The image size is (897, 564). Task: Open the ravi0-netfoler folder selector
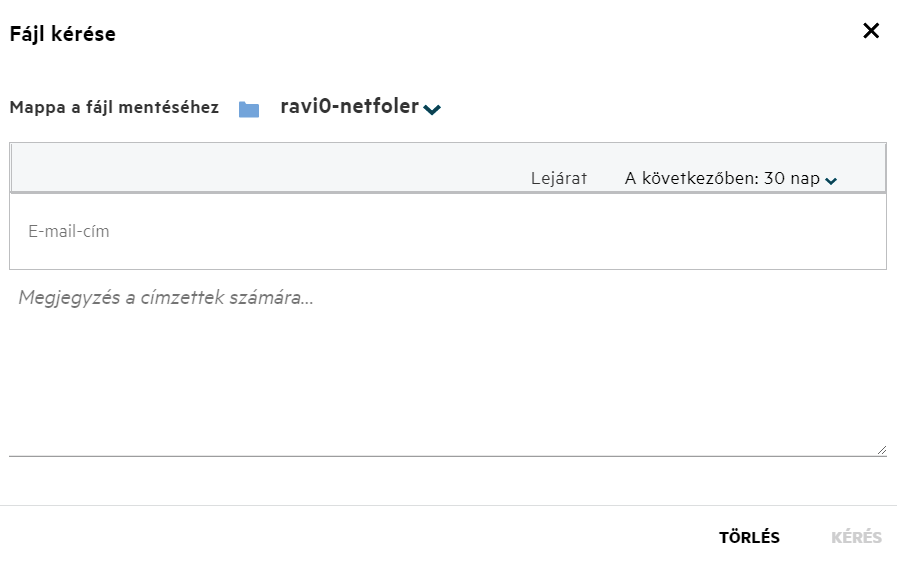349,106
